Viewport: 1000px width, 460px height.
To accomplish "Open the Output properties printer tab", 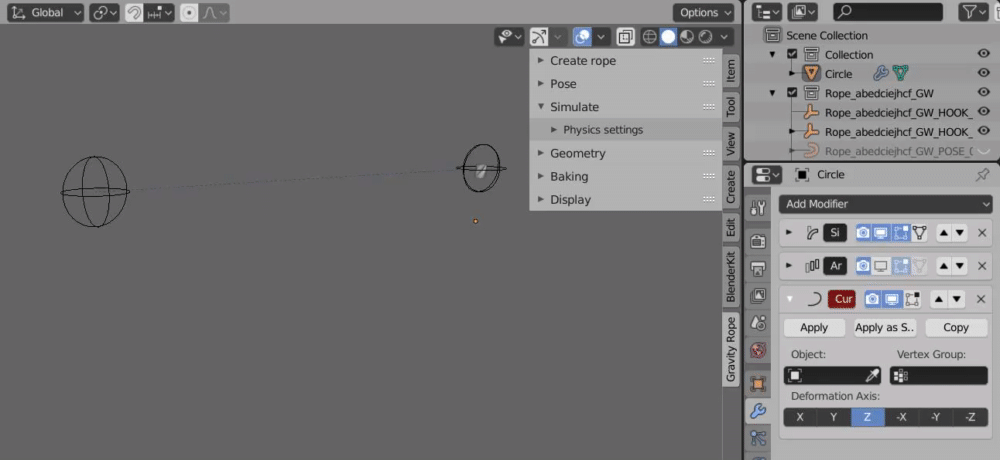I will tap(758, 269).
